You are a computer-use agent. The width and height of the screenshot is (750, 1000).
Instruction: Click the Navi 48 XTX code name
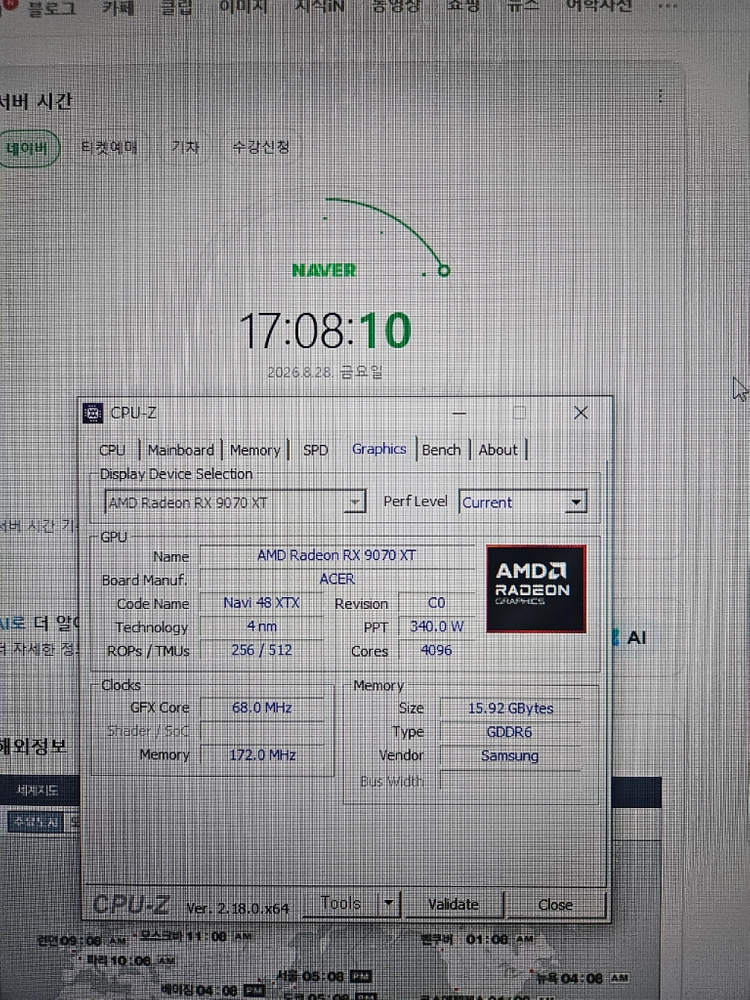pyautogui.click(x=261, y=603)
